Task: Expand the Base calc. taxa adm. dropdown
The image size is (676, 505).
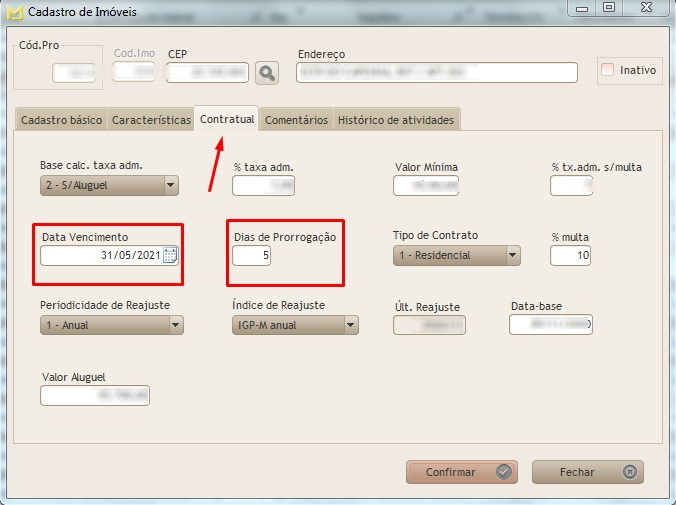Action: point(171,185)
